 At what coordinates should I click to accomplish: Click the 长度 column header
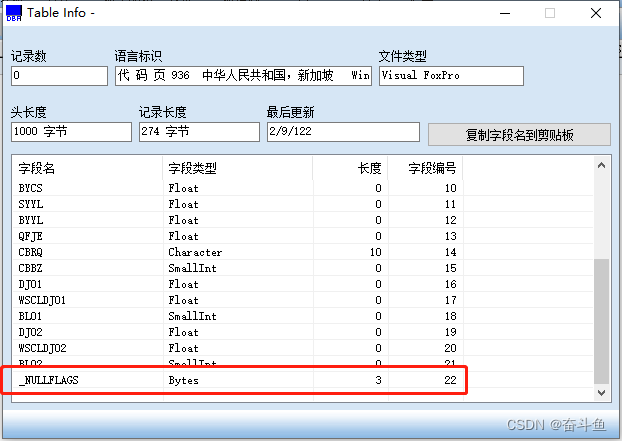pyautogui.click(x=350, y=169)
